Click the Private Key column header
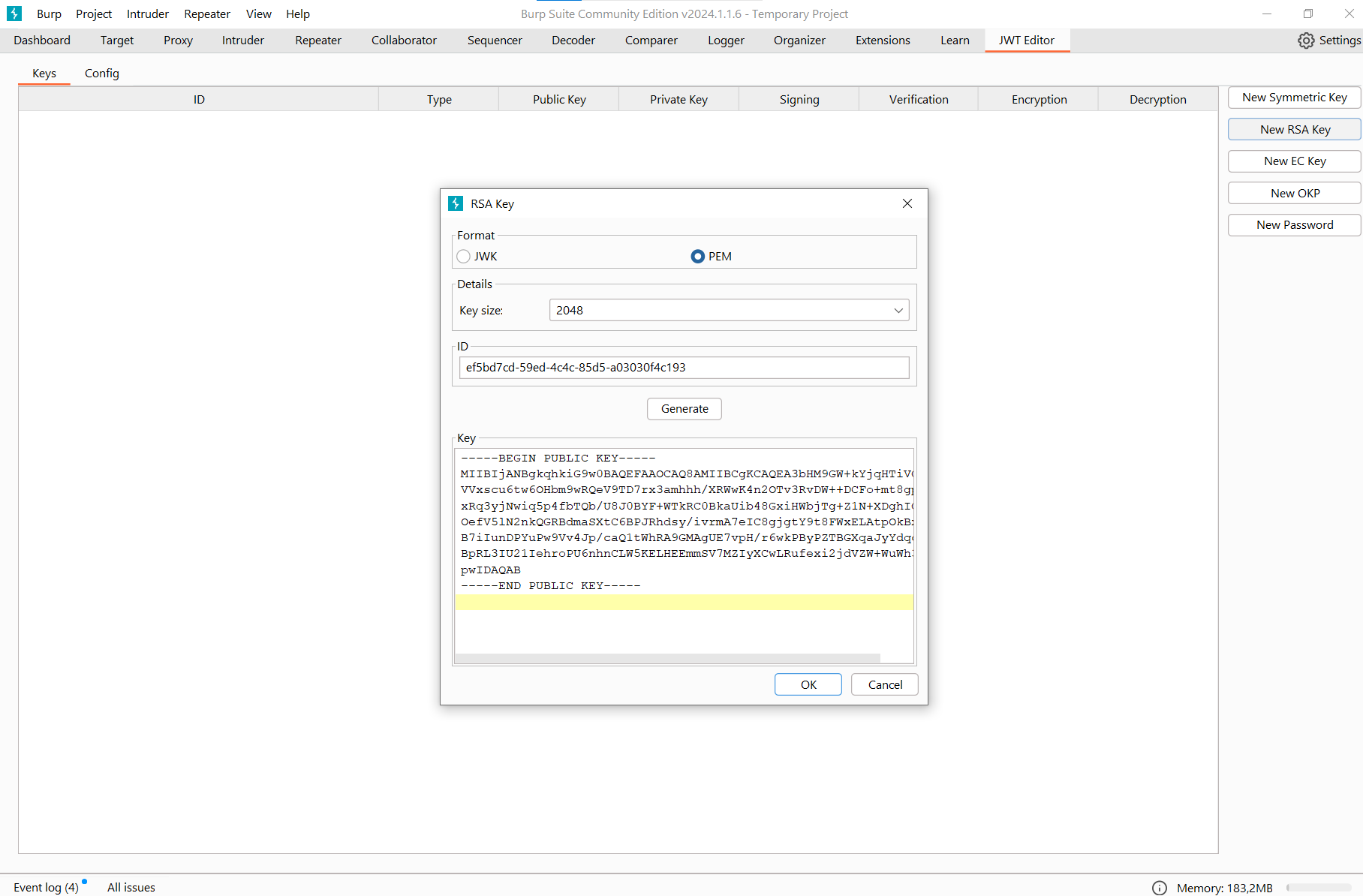1363x896 pixels. [678, 100]
